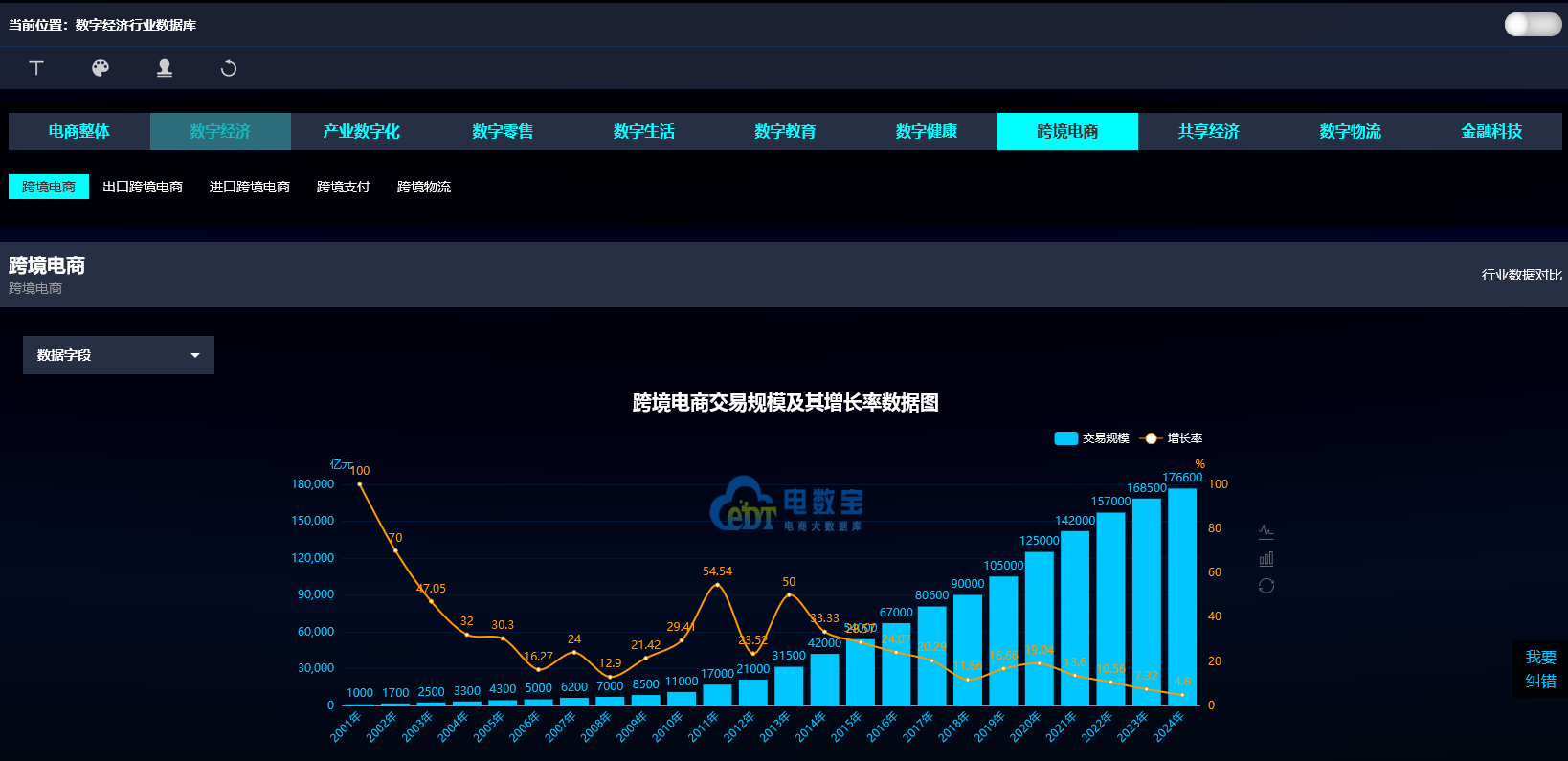Click the 2017年 bar labeled 80600

tap(932, 656)
